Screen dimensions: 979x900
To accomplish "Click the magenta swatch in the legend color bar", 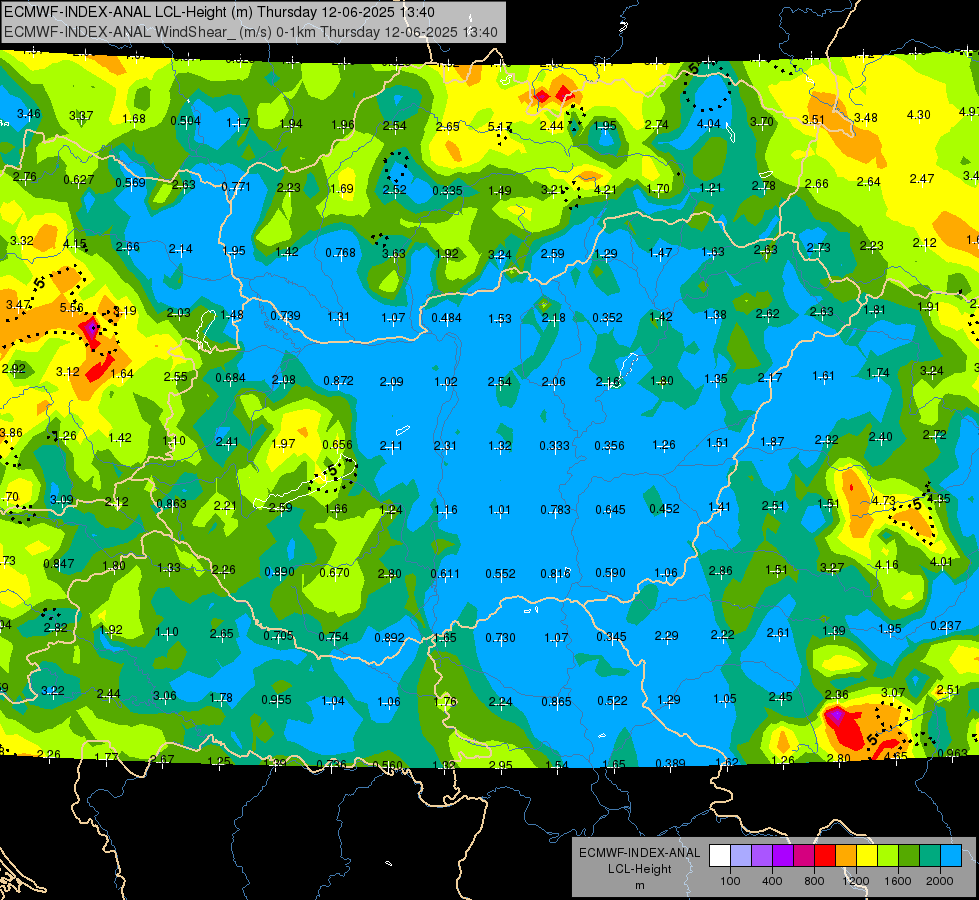I will [804, 855].
